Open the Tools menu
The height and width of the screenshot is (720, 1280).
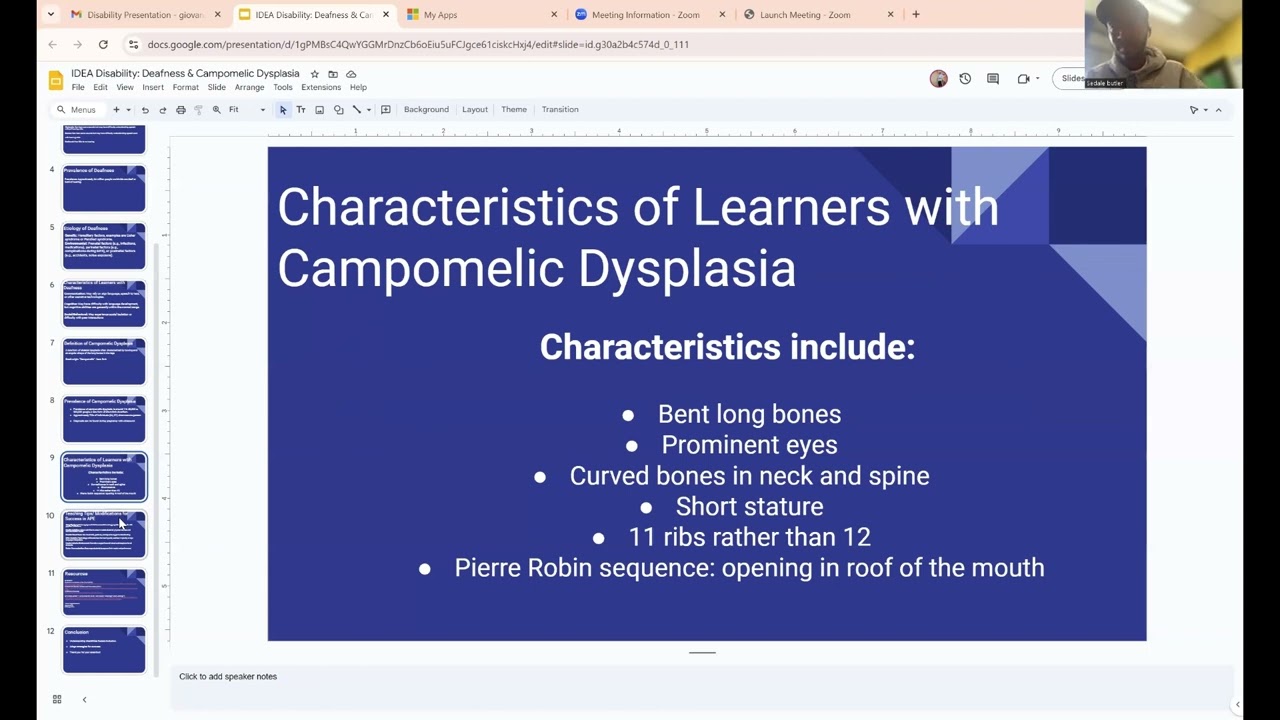click(x=283, y=87)
